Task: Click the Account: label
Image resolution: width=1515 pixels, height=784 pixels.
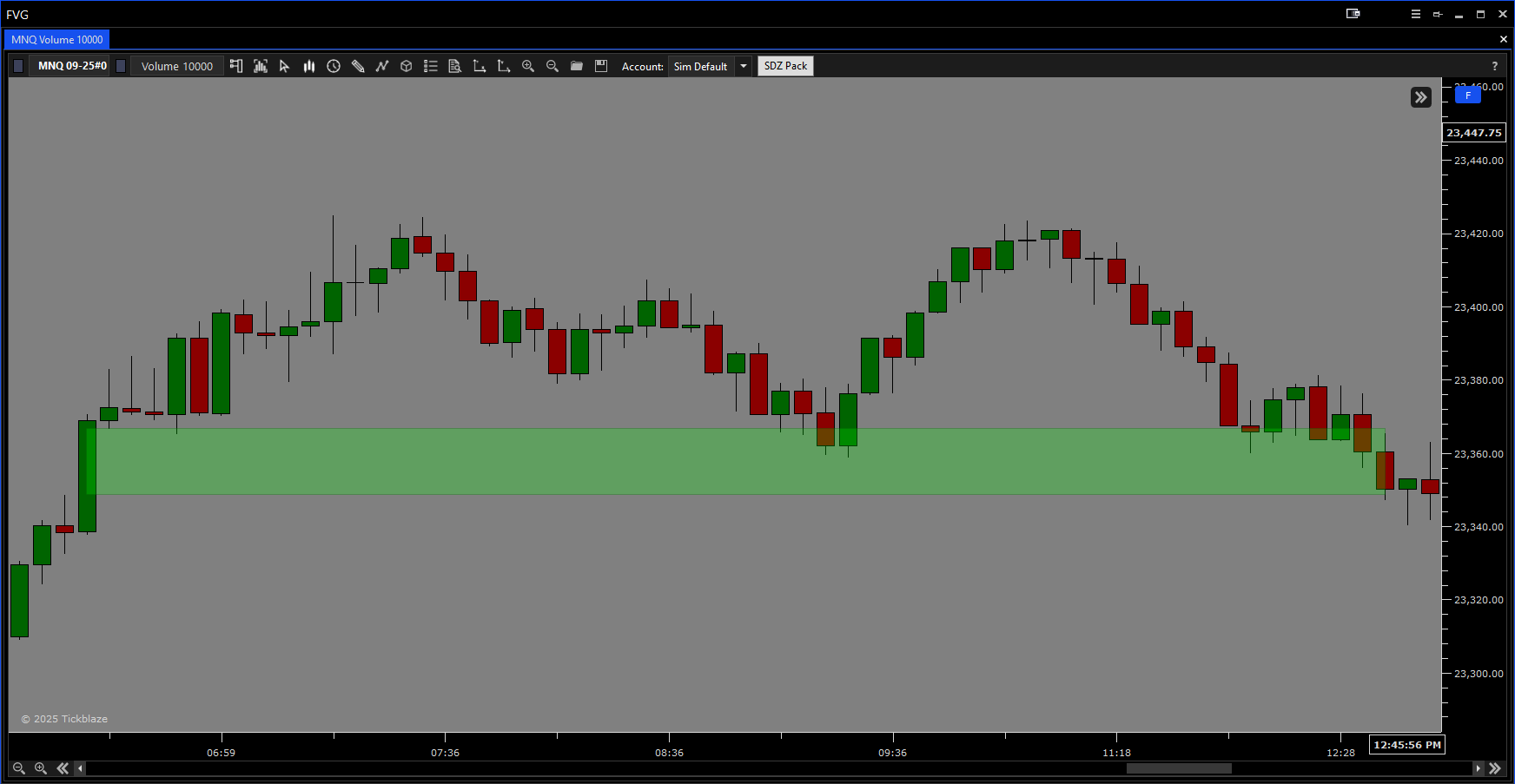Action: pos(643,67)
